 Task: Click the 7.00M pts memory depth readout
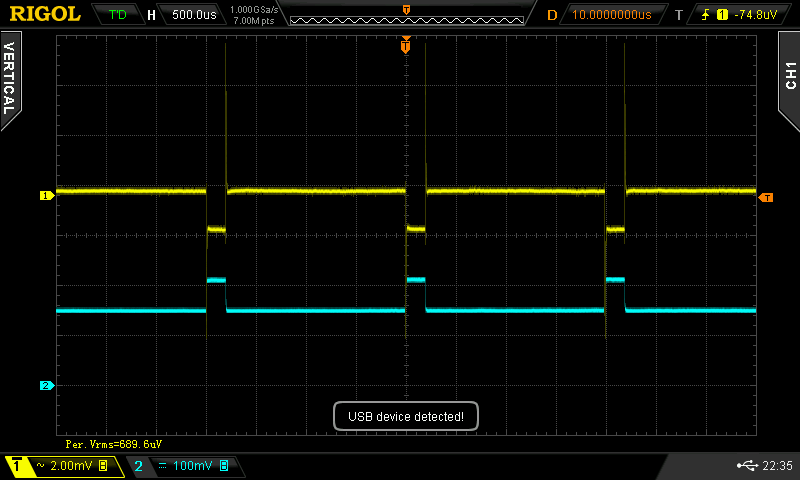[x=254, y=21]
